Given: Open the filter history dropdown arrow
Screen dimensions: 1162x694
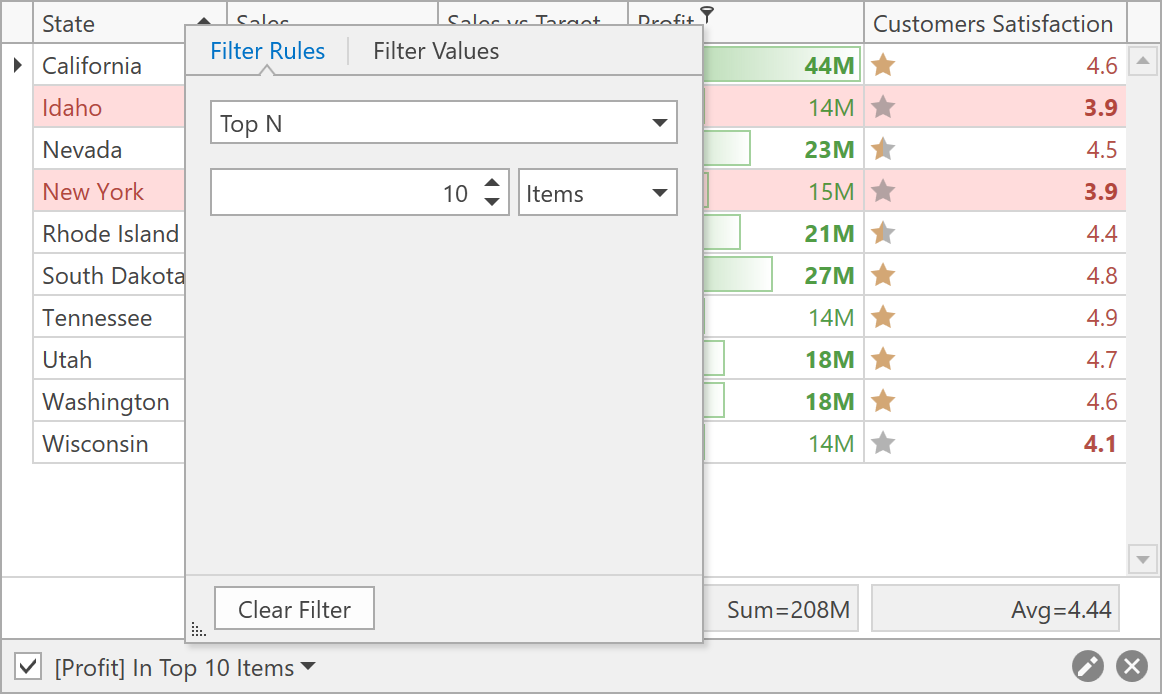Looking at the screenshot, I should [308, 666].
